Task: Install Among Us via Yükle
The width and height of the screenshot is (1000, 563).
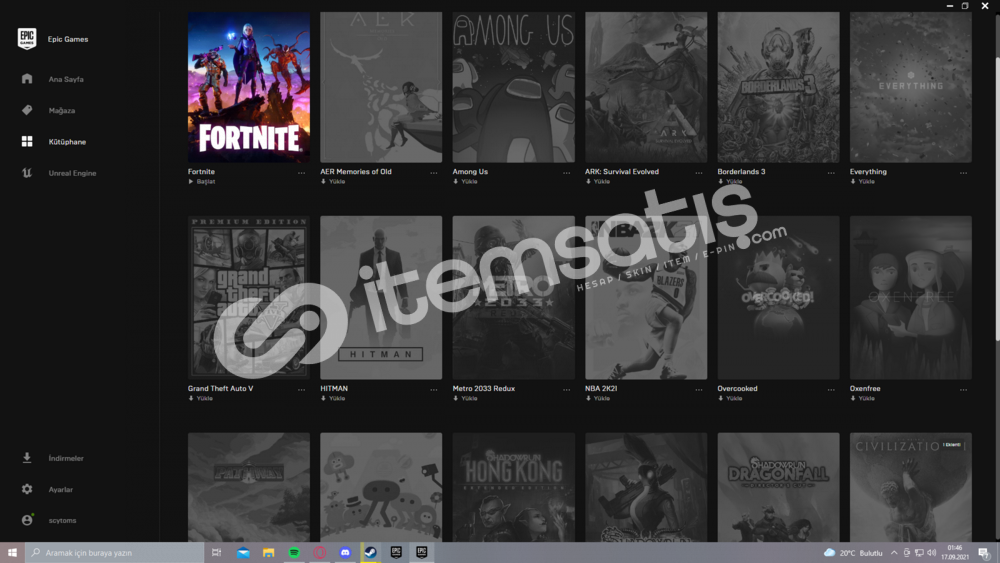Action: pyautogui.click(x=465, y=182)
